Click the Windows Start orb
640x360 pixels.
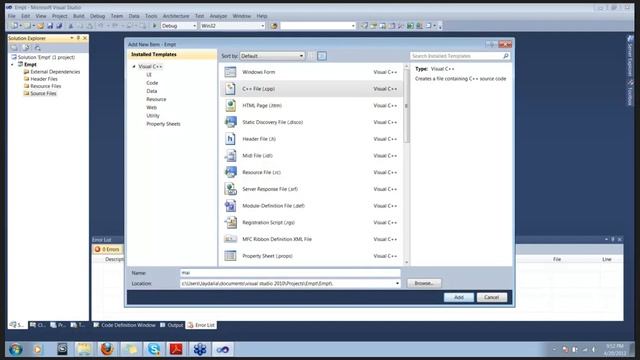(16, 349)
